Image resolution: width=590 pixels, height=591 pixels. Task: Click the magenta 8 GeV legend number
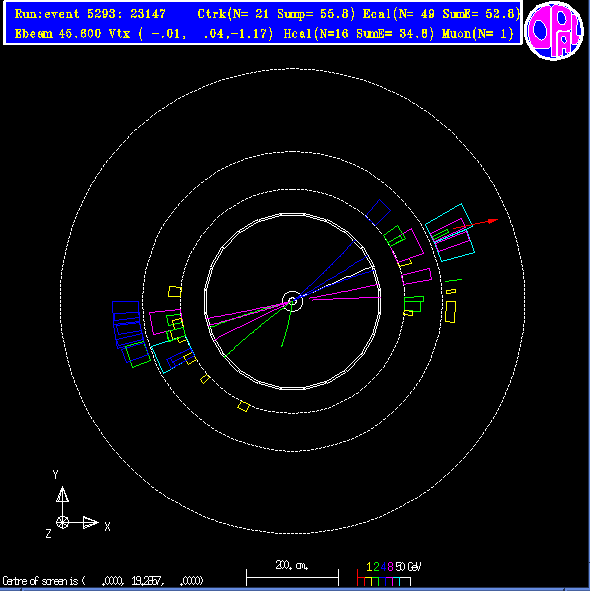tap(390, 567)
